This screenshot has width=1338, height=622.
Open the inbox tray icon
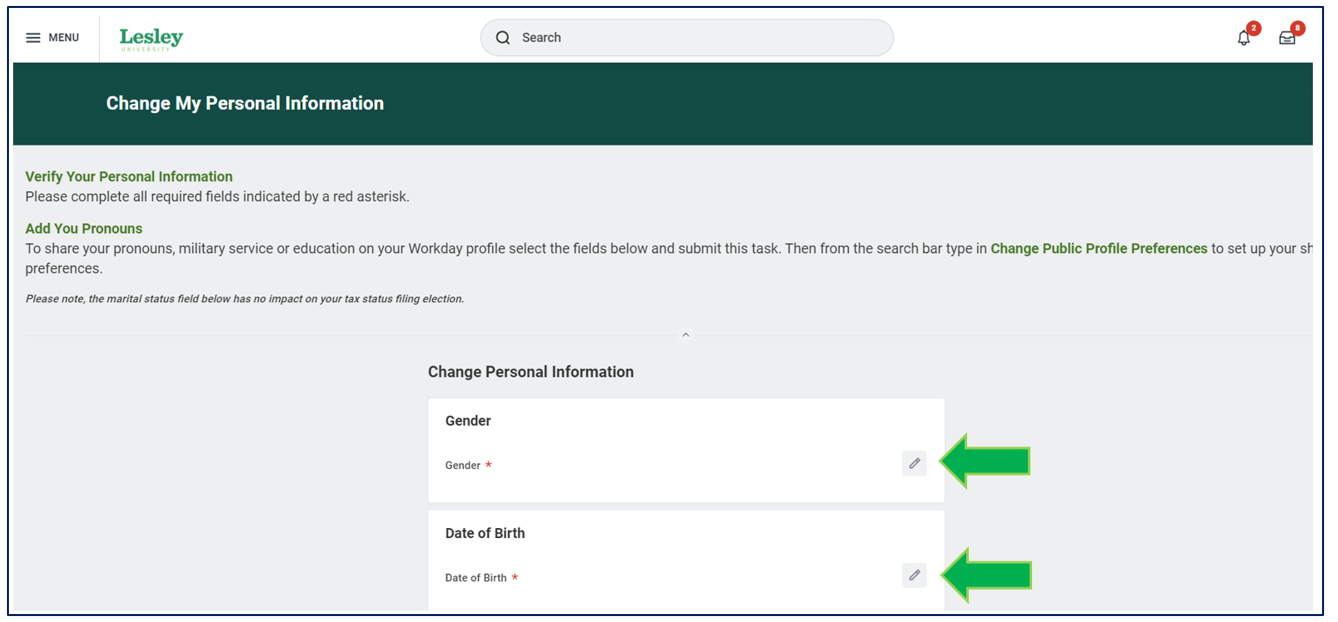click(x=1287, y=38)
